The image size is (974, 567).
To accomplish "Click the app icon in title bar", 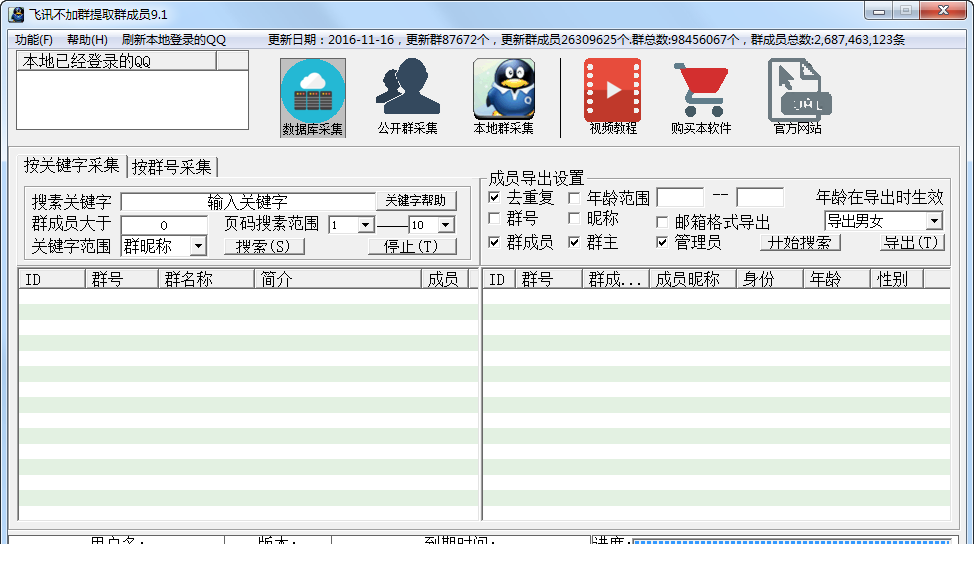I will (17, 14).
